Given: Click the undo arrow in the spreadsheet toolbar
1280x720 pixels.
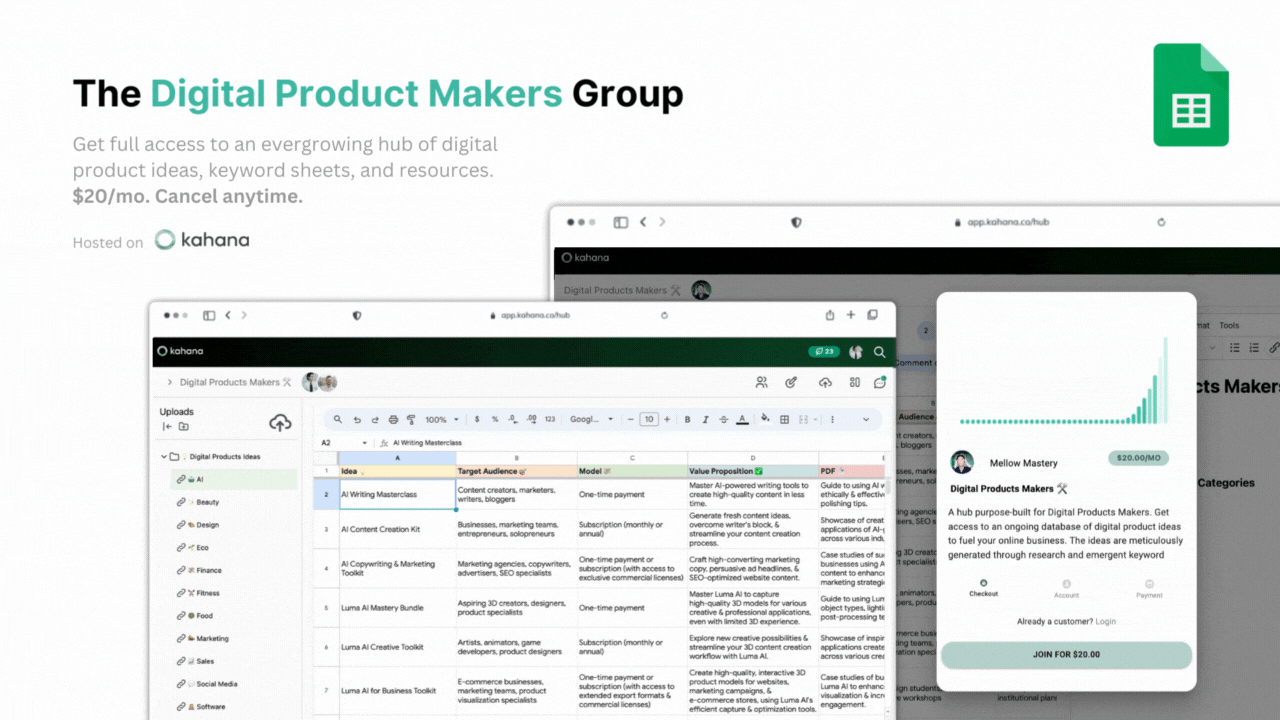Looking at the screenshot, I should (x=357, y=420).
